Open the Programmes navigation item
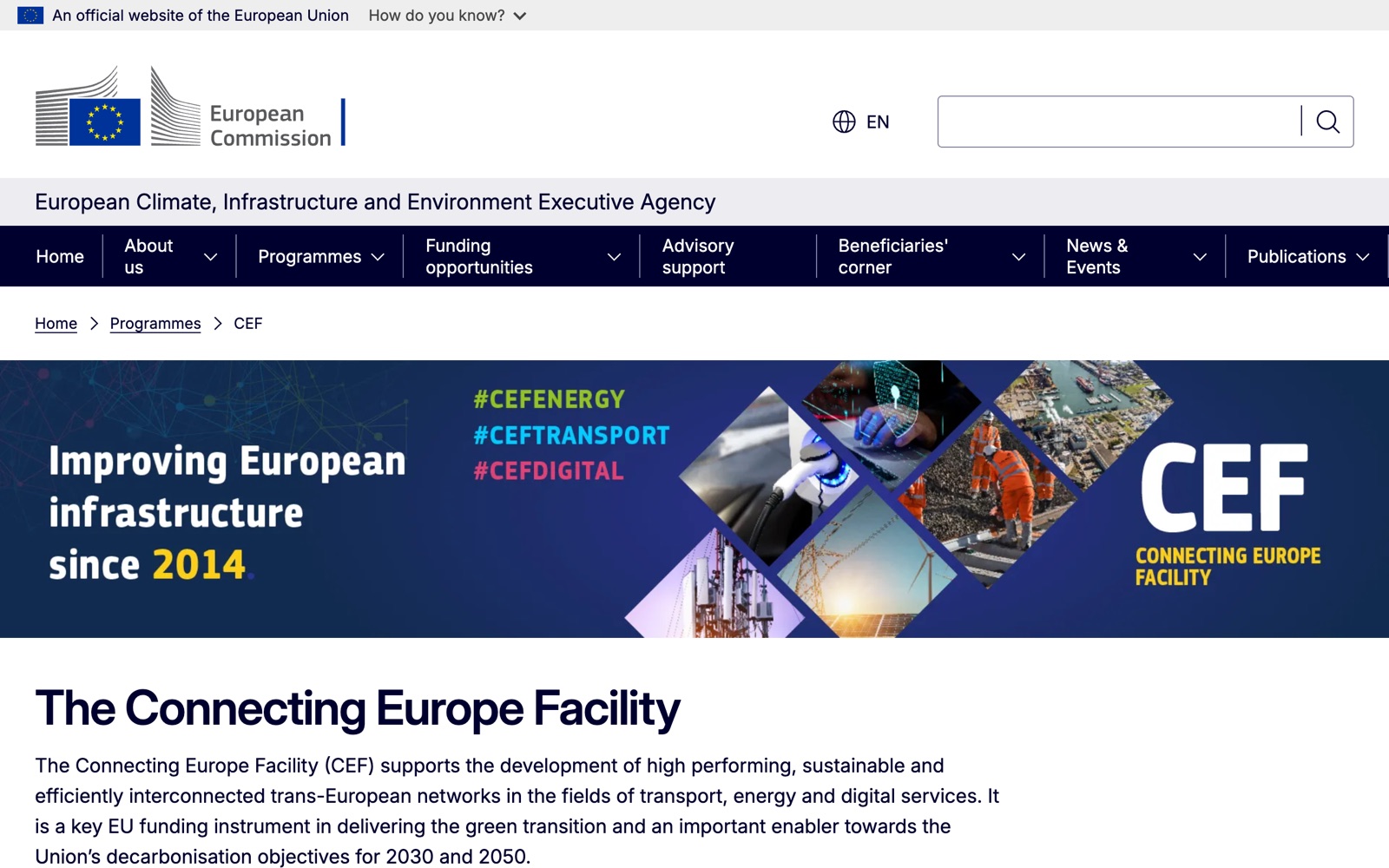Viewport: 1389px width, 868px height. 309,257
